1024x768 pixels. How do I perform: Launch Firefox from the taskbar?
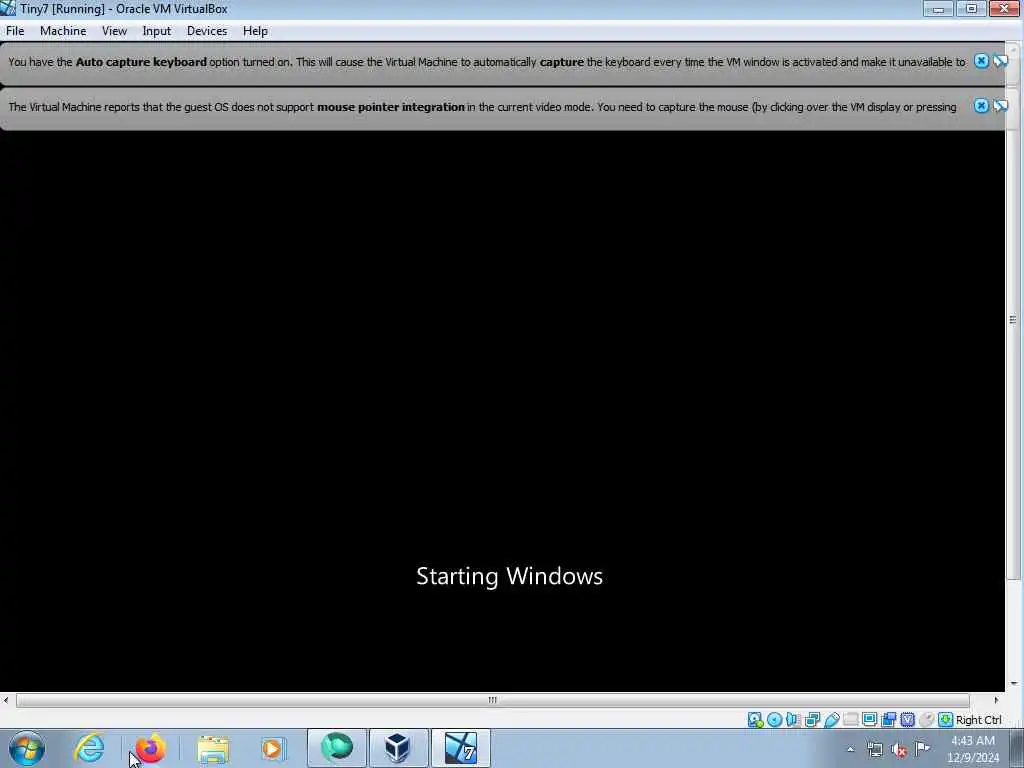150,748
